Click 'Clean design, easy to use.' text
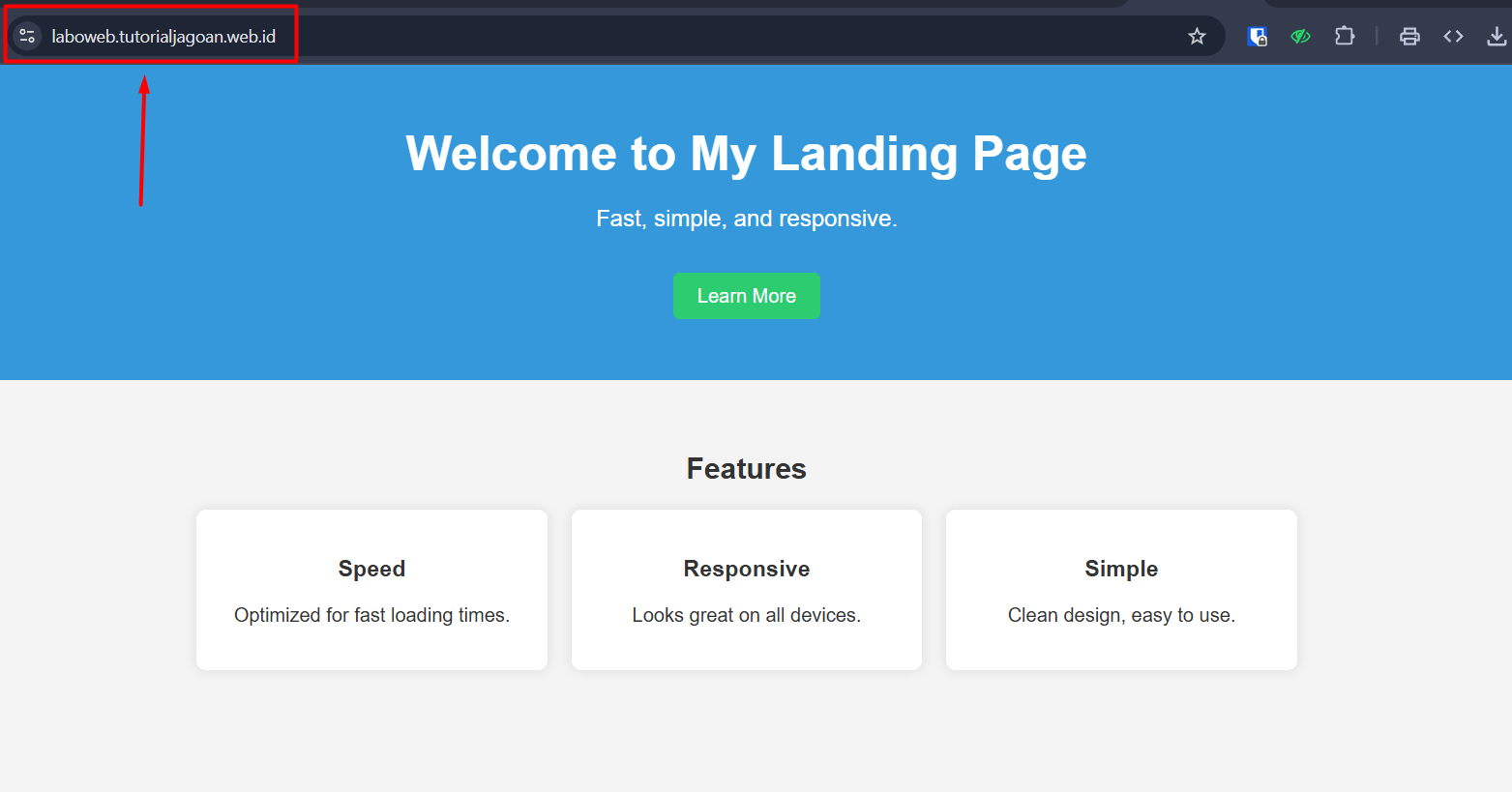Viewport: 1512px width, 792px height. (x=1121, y=615)
